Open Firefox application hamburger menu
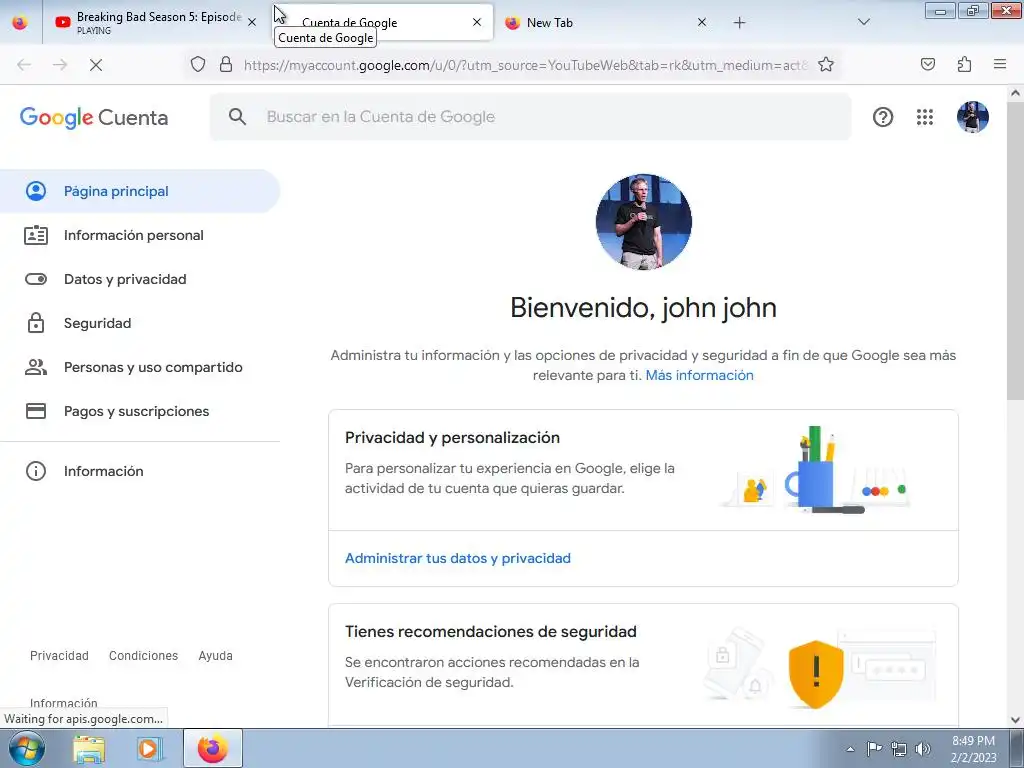 999,64
